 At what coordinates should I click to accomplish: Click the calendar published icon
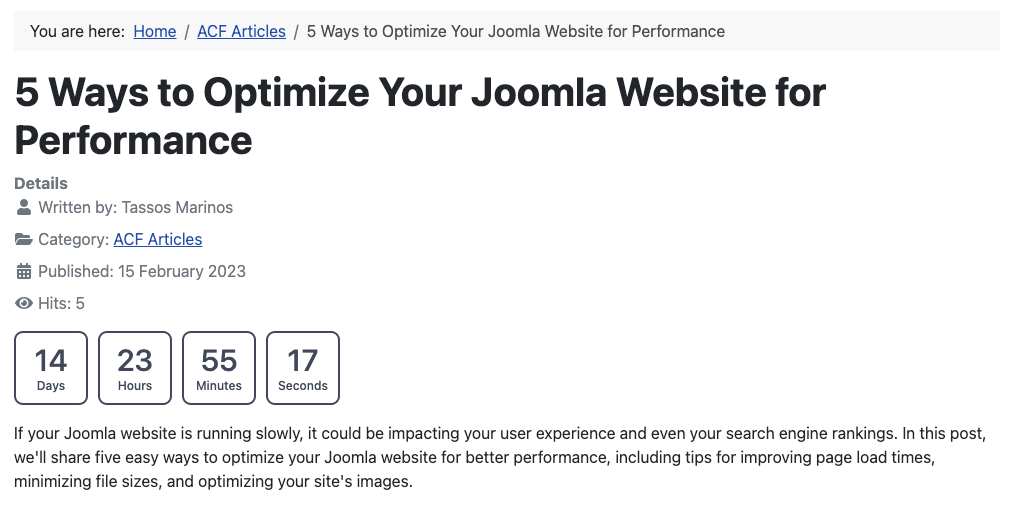pos(23,271)
